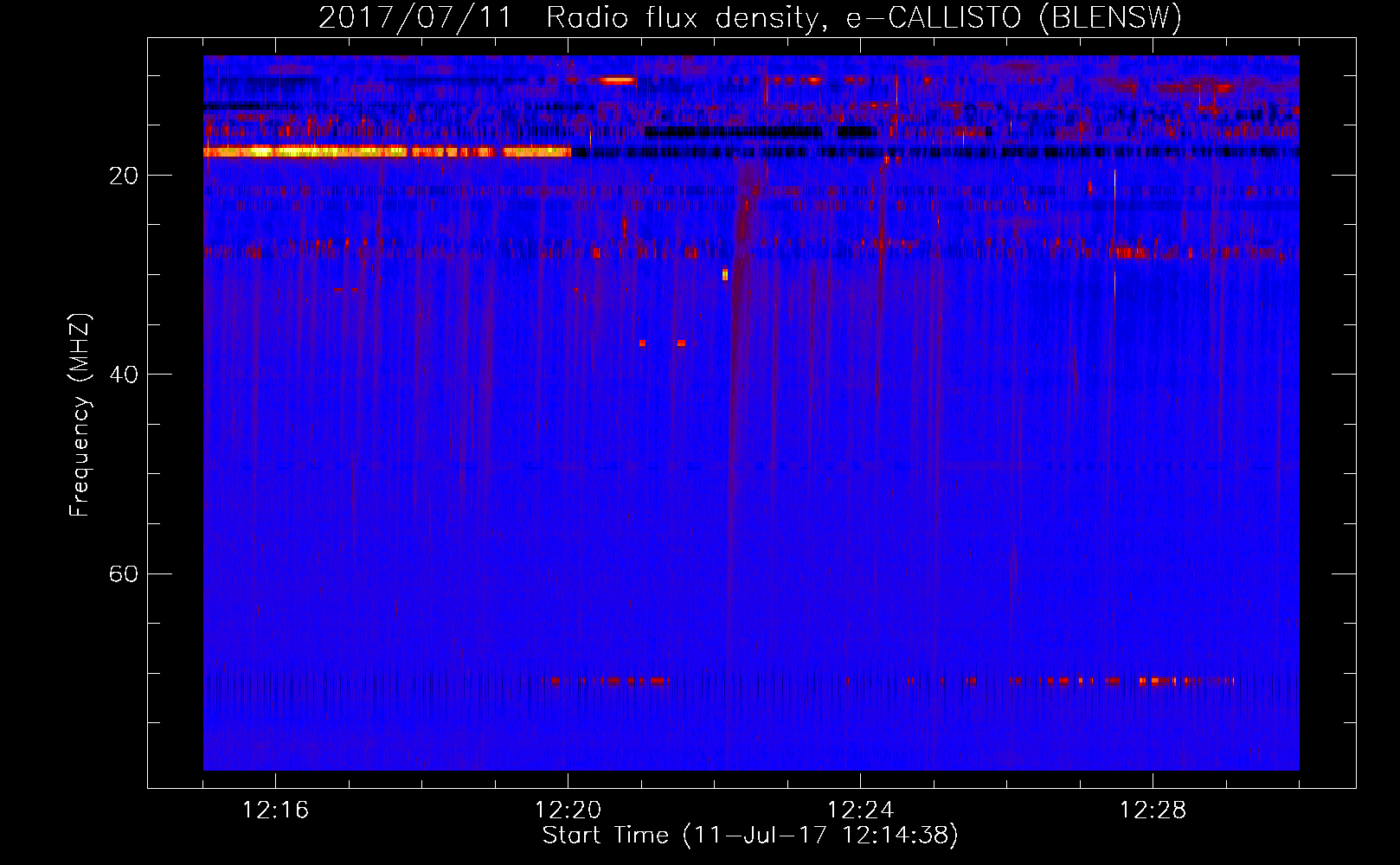This screenshot has width=1400, height=865.
Task: Click the 12:16 time tick label
Action: point(275,811)
